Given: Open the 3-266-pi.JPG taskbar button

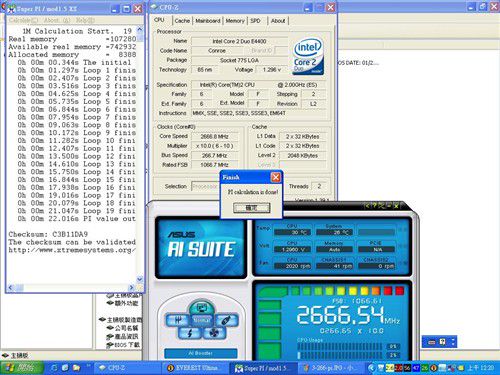Looking at the screenshot, I should click(331, 368).
